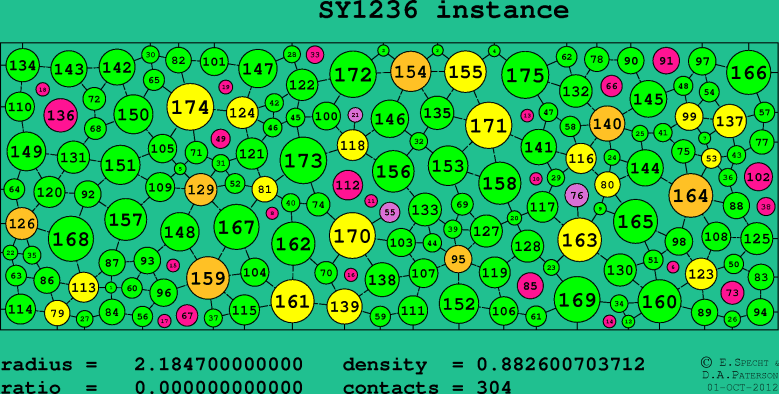Click the green circle numbered 143
The image size is (779, 394).
(x=69, y=69)
